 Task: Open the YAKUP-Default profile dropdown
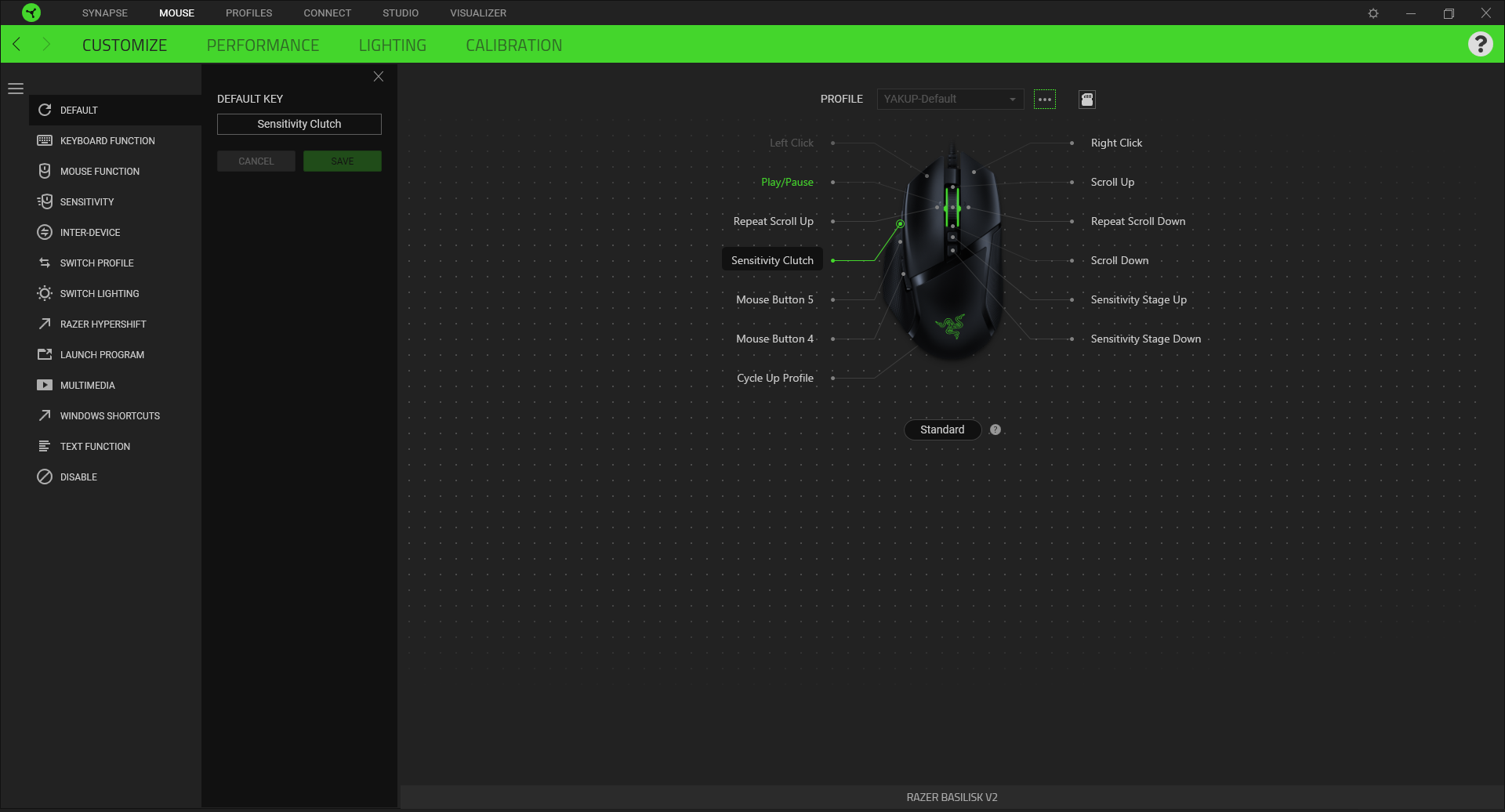click(x=950, y=99)
